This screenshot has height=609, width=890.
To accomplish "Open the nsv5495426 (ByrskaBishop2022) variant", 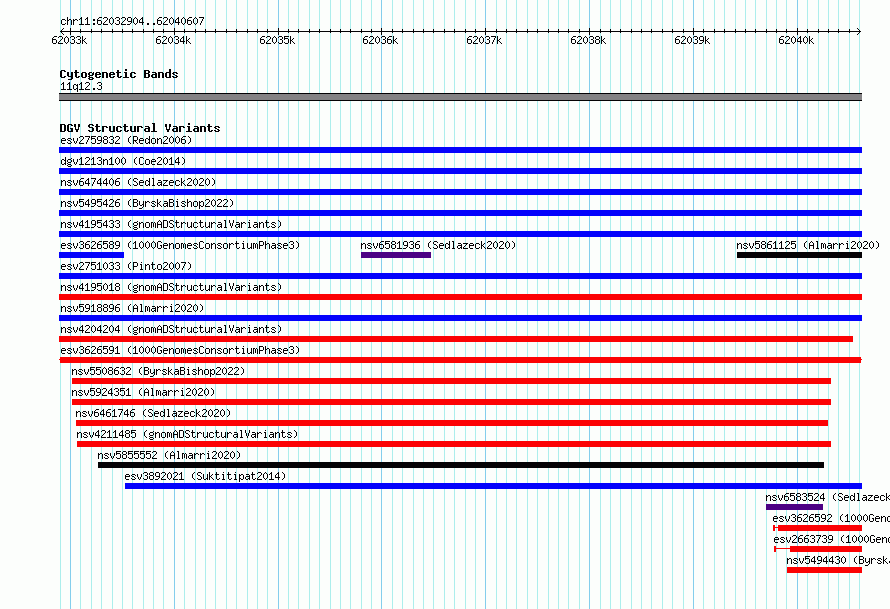I will [x=147, y=203].
